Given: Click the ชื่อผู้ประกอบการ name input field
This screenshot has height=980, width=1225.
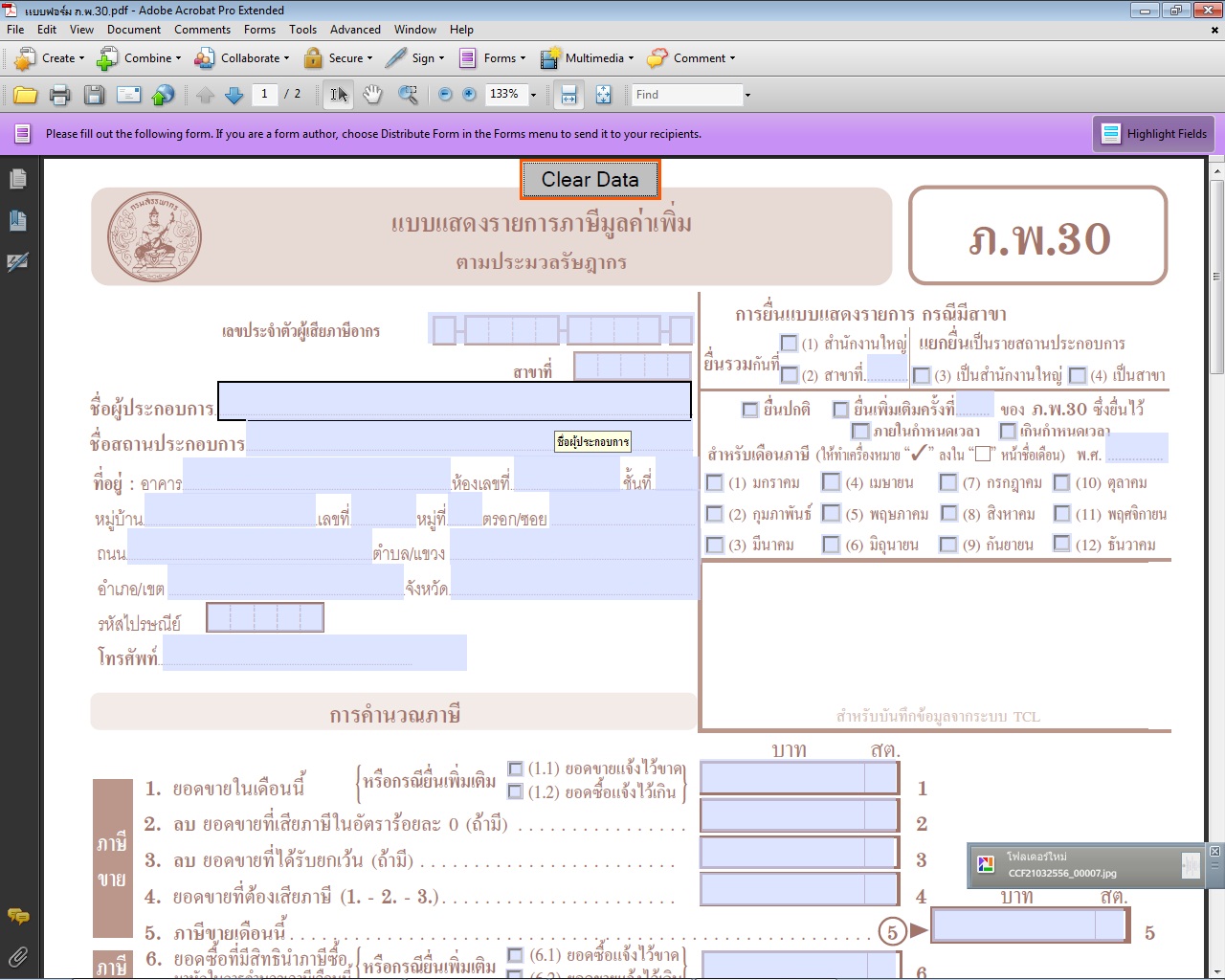Looking at the screenshot, I should tap(454, 401).
